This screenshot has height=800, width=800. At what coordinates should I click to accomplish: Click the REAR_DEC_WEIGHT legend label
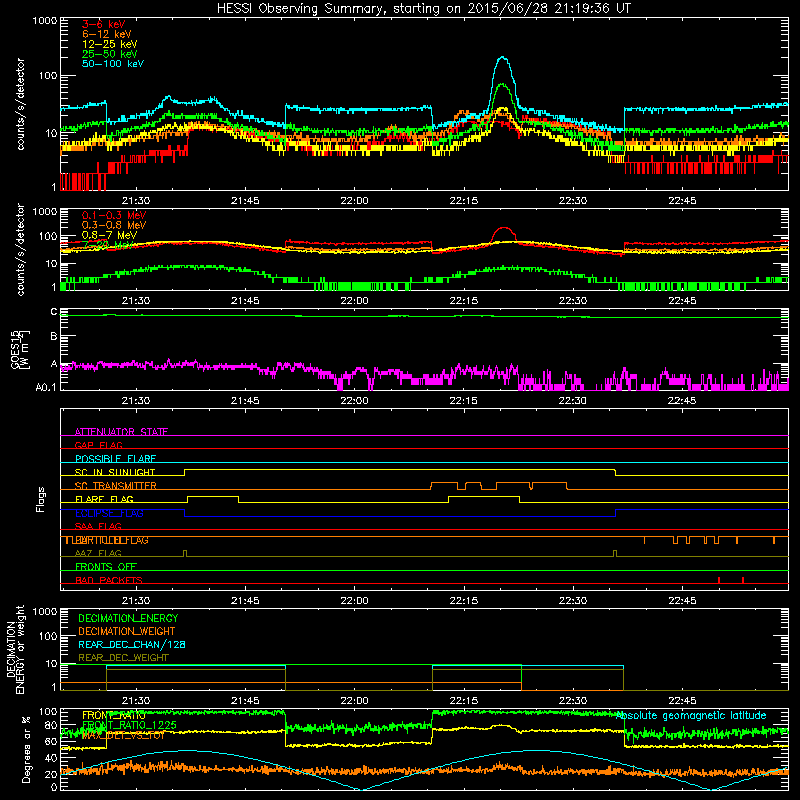pos(123,658)
